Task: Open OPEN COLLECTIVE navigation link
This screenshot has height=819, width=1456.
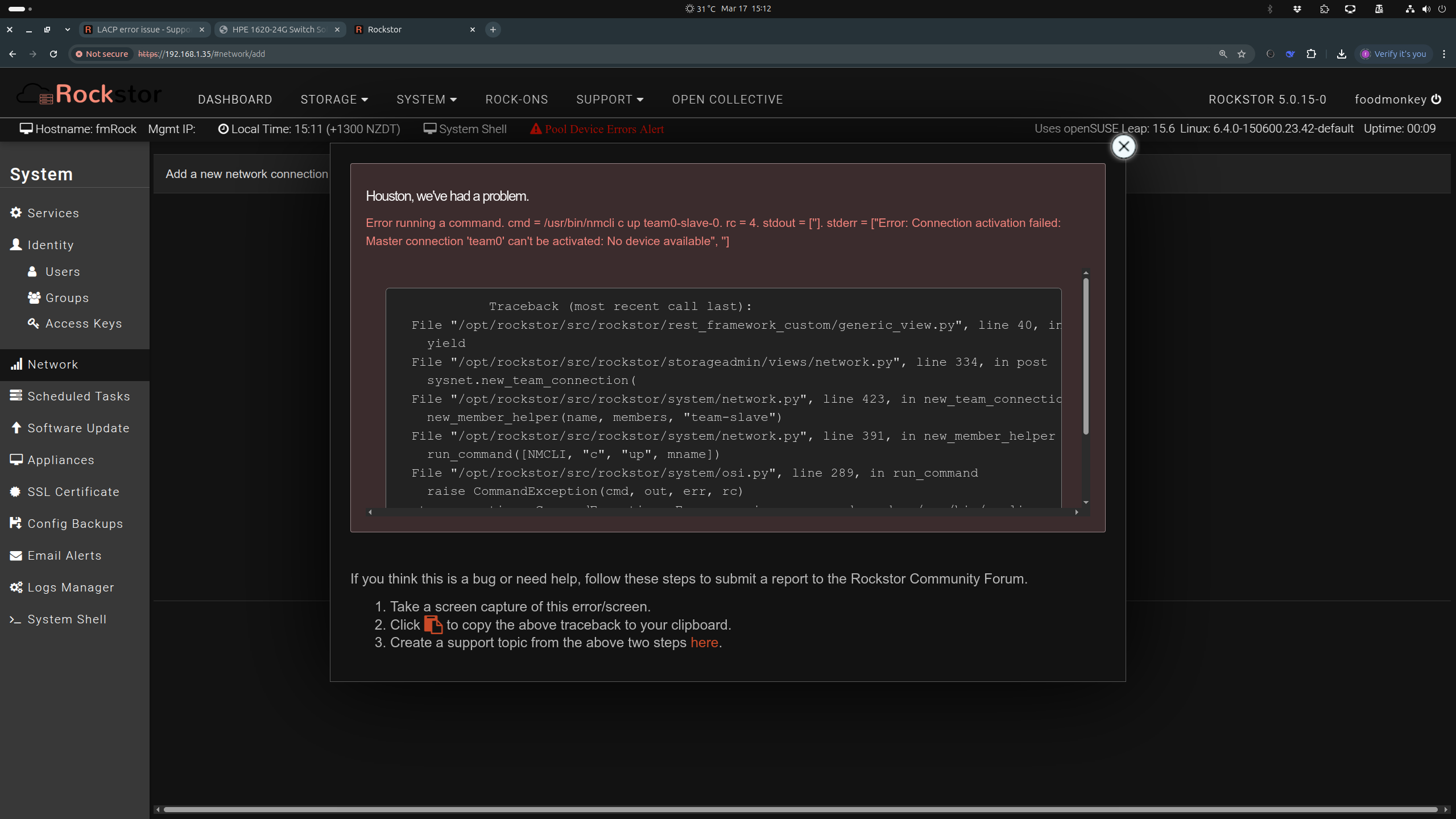Action: tap(727, 100)
